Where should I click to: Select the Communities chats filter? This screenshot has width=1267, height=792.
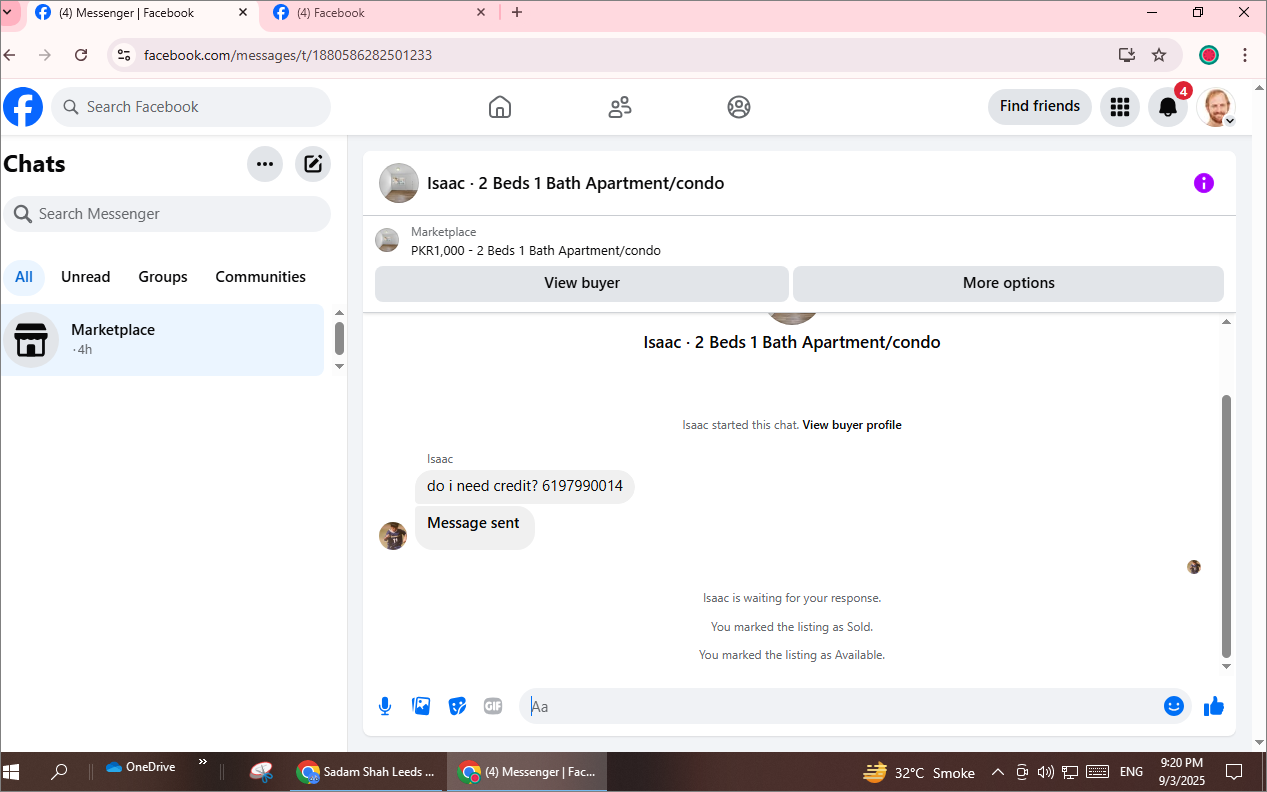pyautogui.click(x=261, y=277)
